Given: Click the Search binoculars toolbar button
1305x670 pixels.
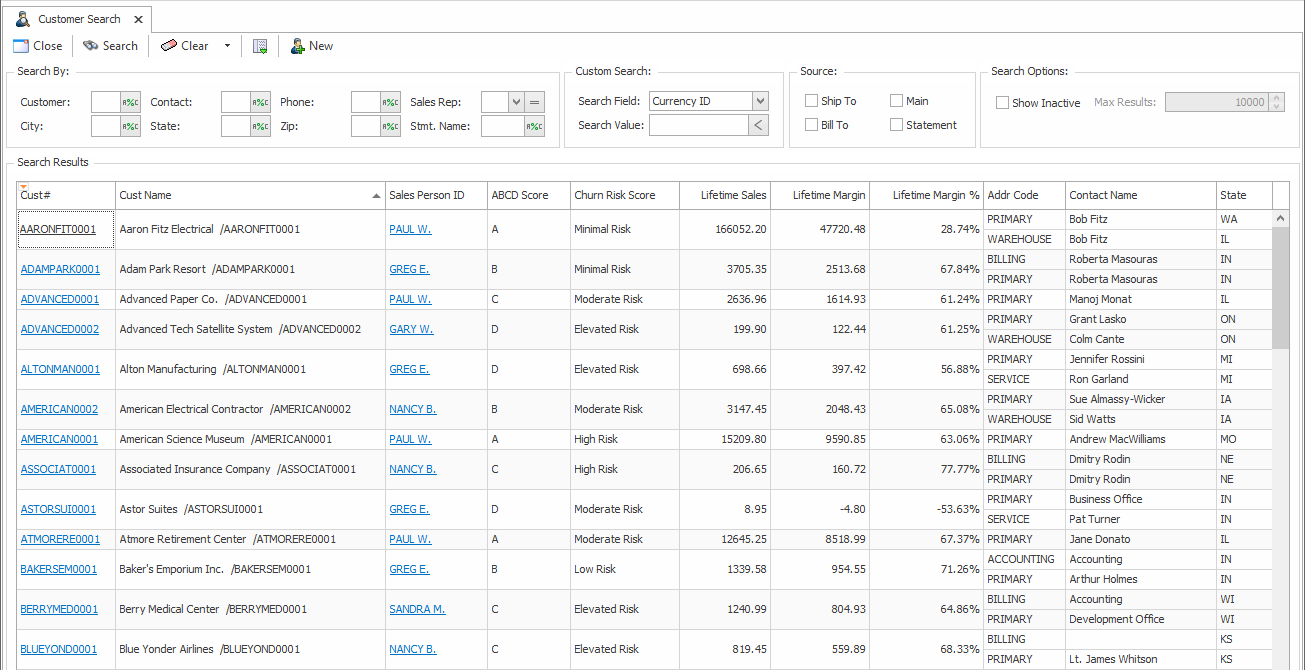Looking at the screenshot, I should click(x=110, y=46).
